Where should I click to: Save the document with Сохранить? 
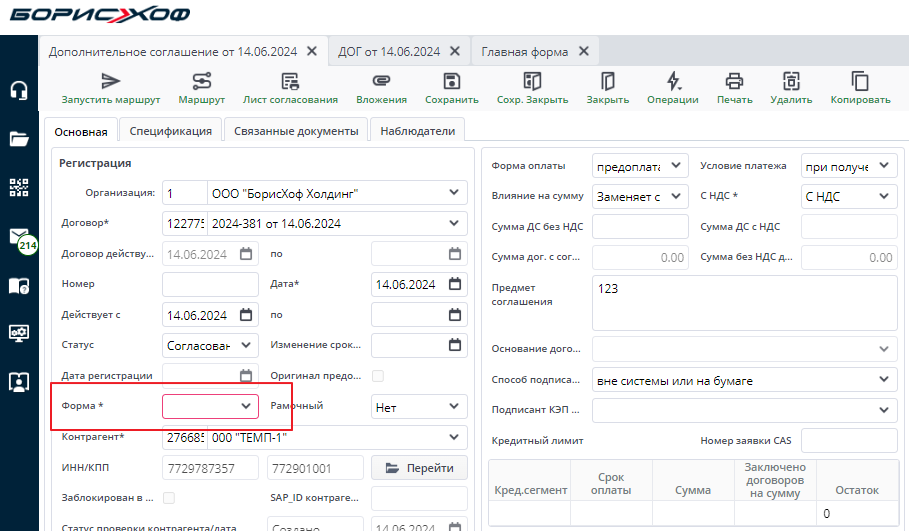click(452, 82)
